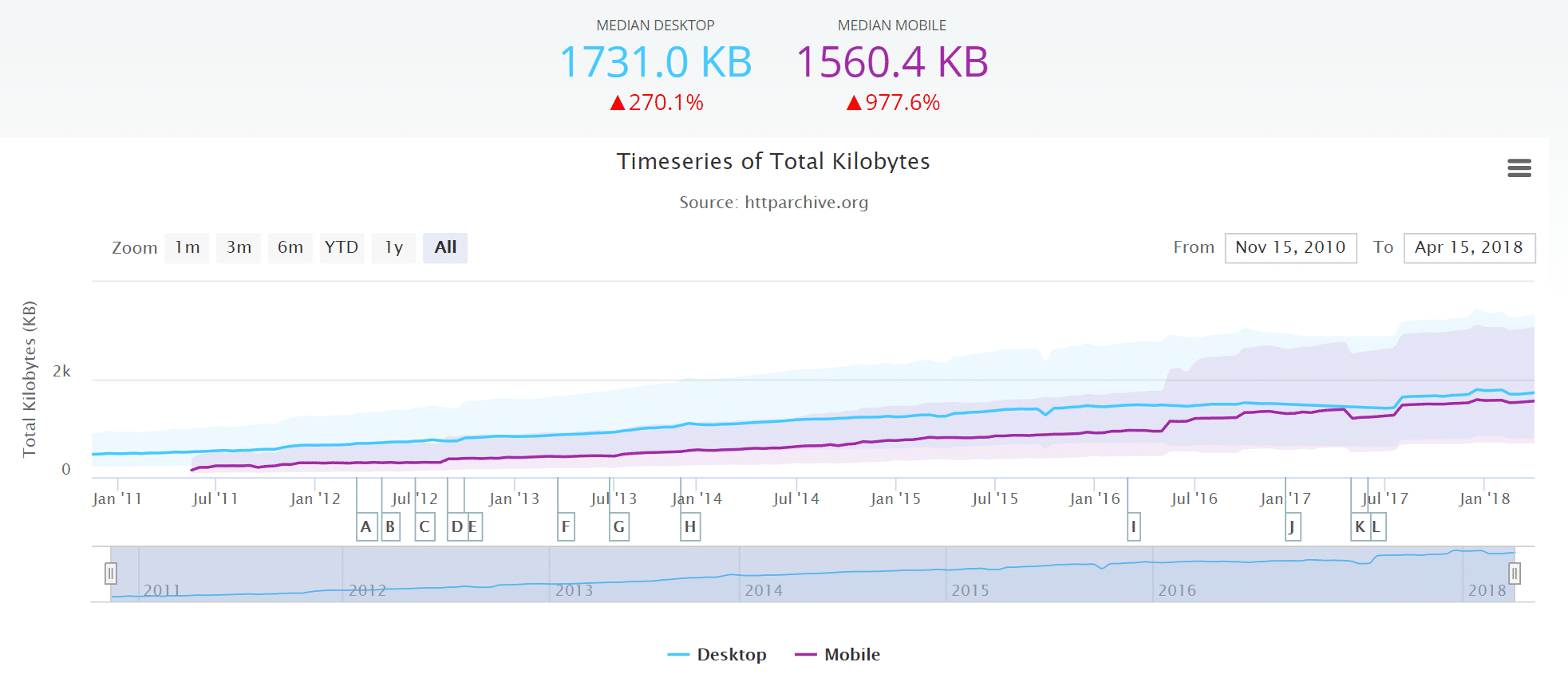Click the flag labeled C
This screenshot has height=678, width=1568.
point(425,526)
